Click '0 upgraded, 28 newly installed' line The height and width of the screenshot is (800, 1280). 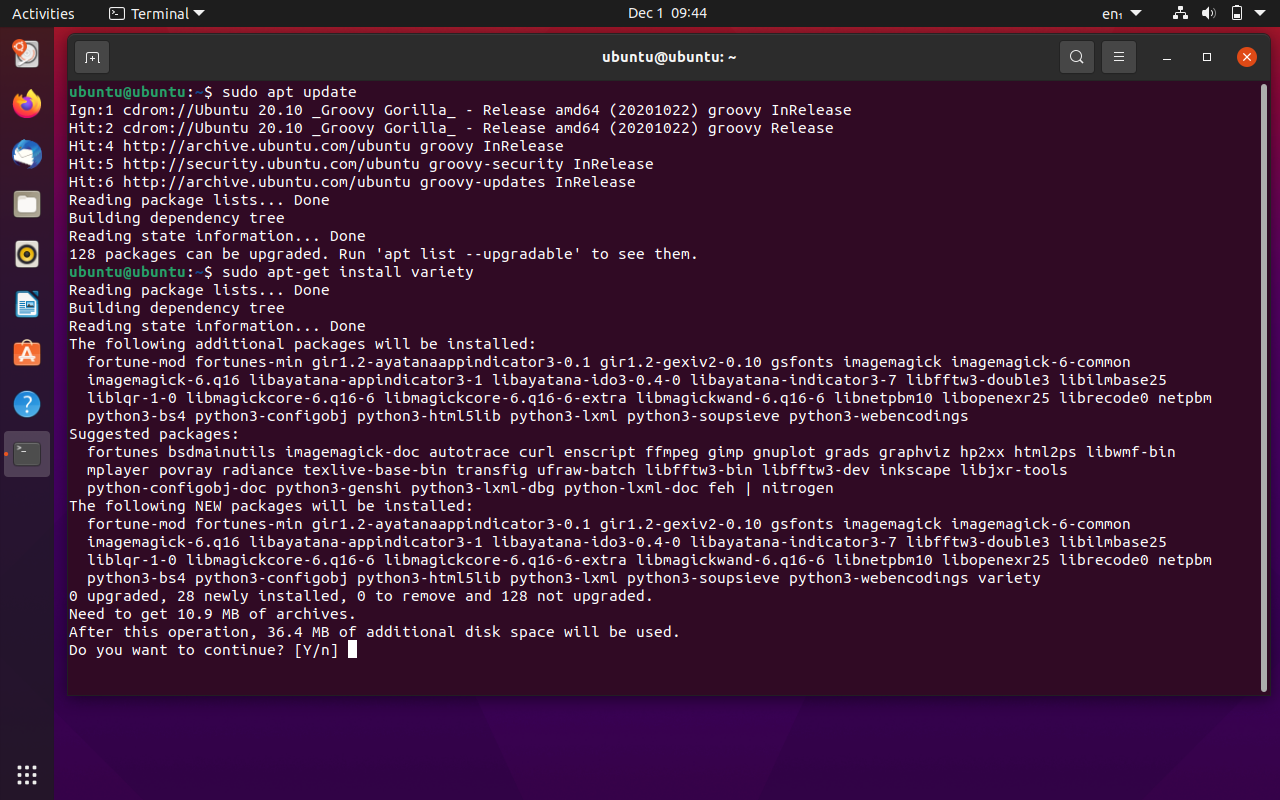tap(361, 596)
